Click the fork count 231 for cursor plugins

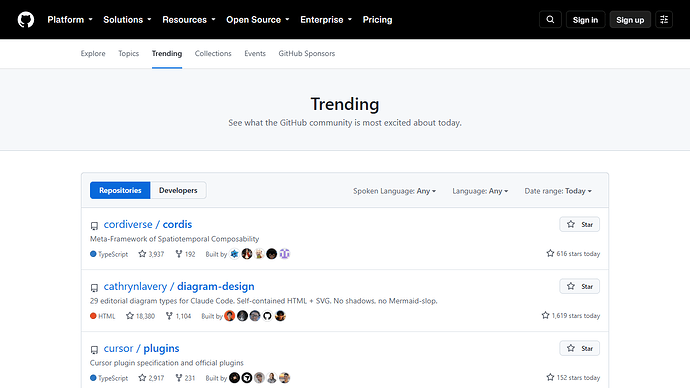pyautogui.click(x=185, y=378)
